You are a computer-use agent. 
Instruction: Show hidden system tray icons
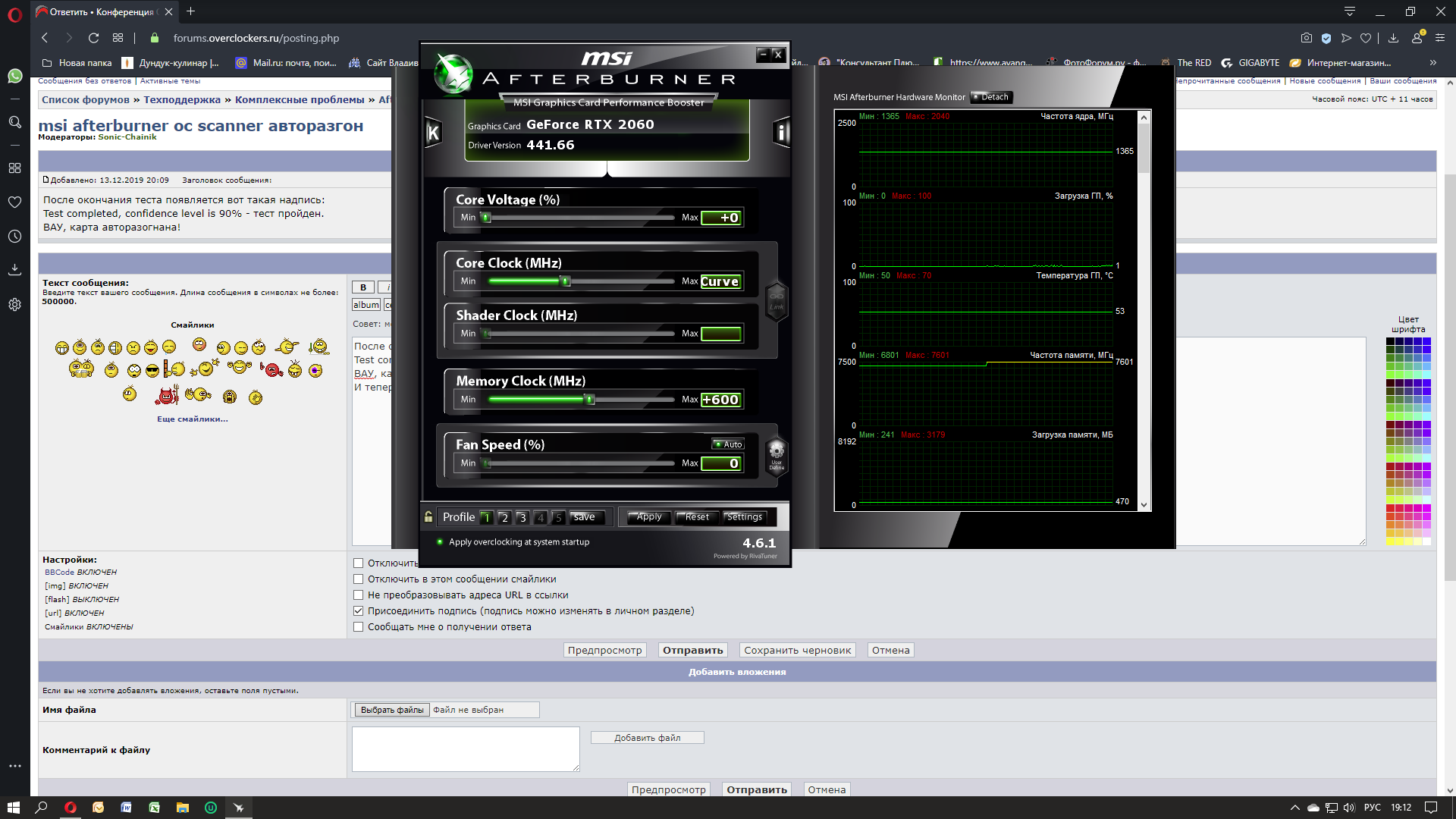(1294, 808)
